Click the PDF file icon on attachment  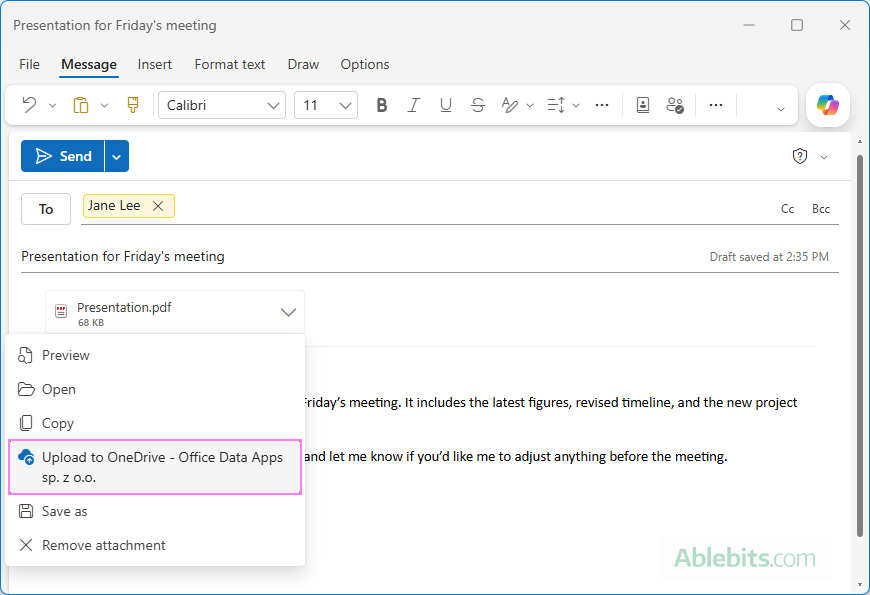pos(61,311)
